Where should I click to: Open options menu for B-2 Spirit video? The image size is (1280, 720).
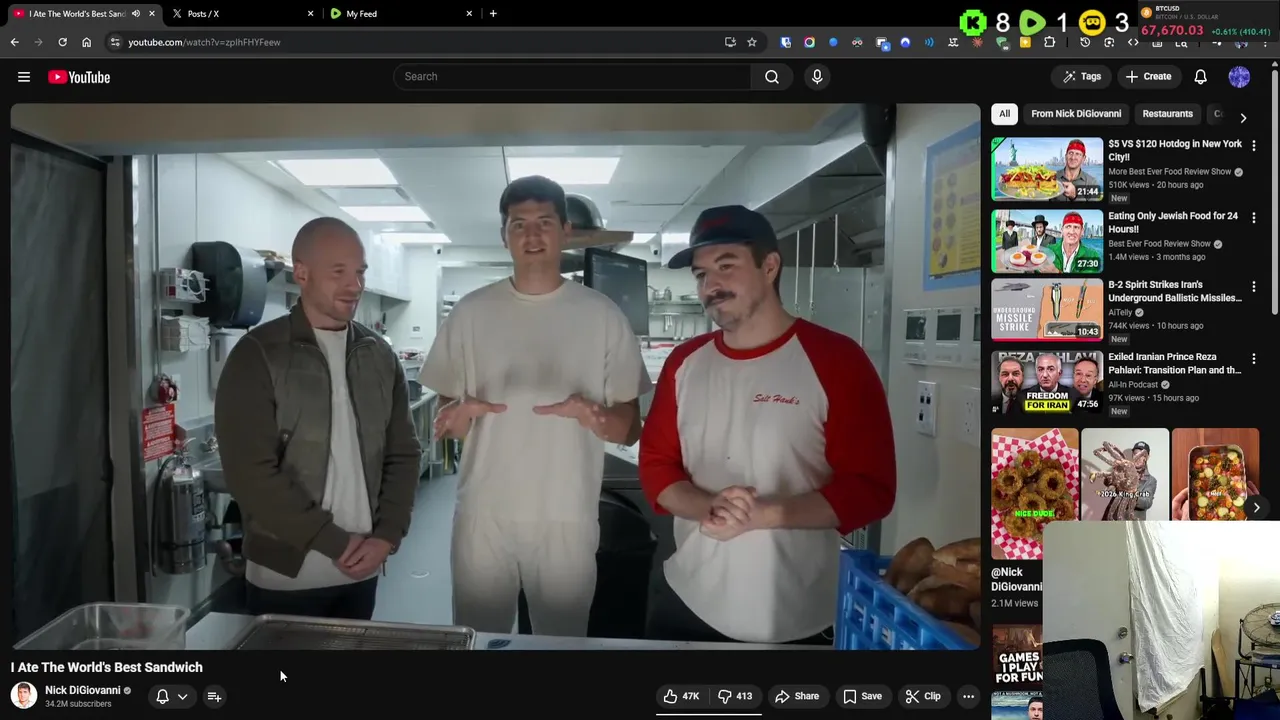[1254, 287]
